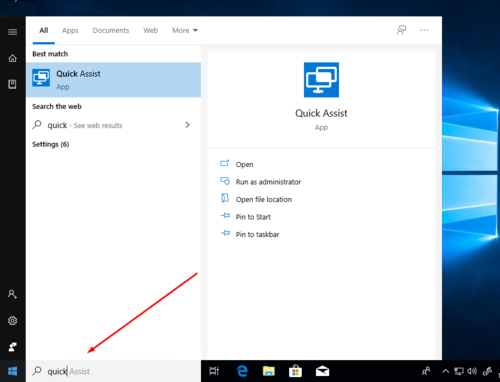The height and width of the screenshot is (382, 500).
Task: Select the All tab
Action: (x=44, y=30)
